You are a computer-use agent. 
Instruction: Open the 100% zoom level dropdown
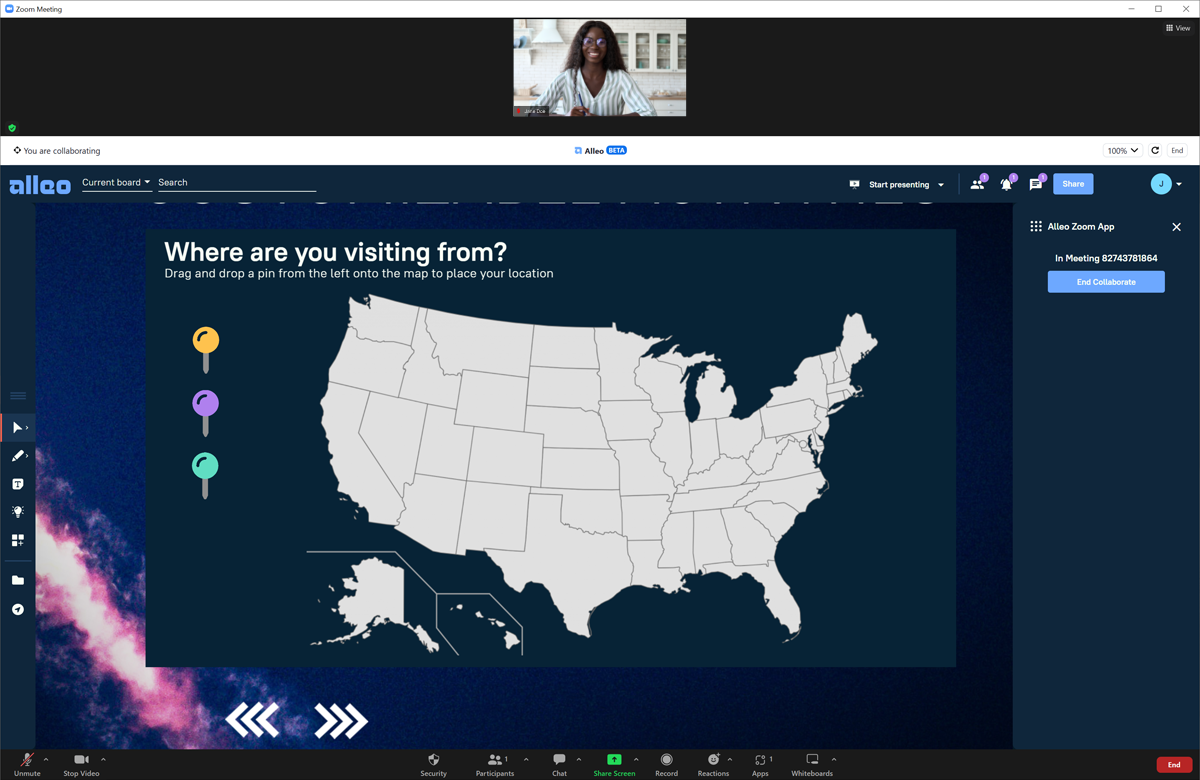point(1122,151)
